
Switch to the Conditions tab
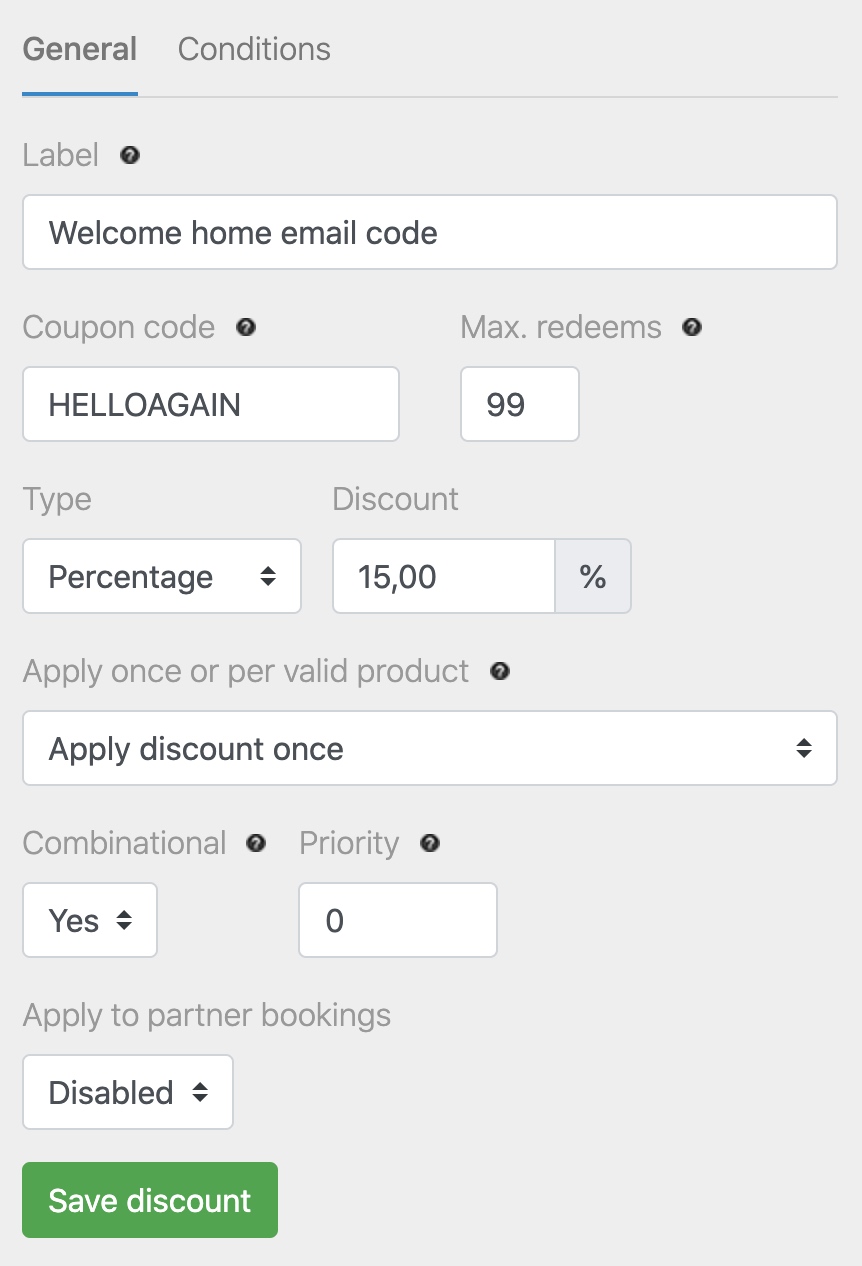(254, 49)
